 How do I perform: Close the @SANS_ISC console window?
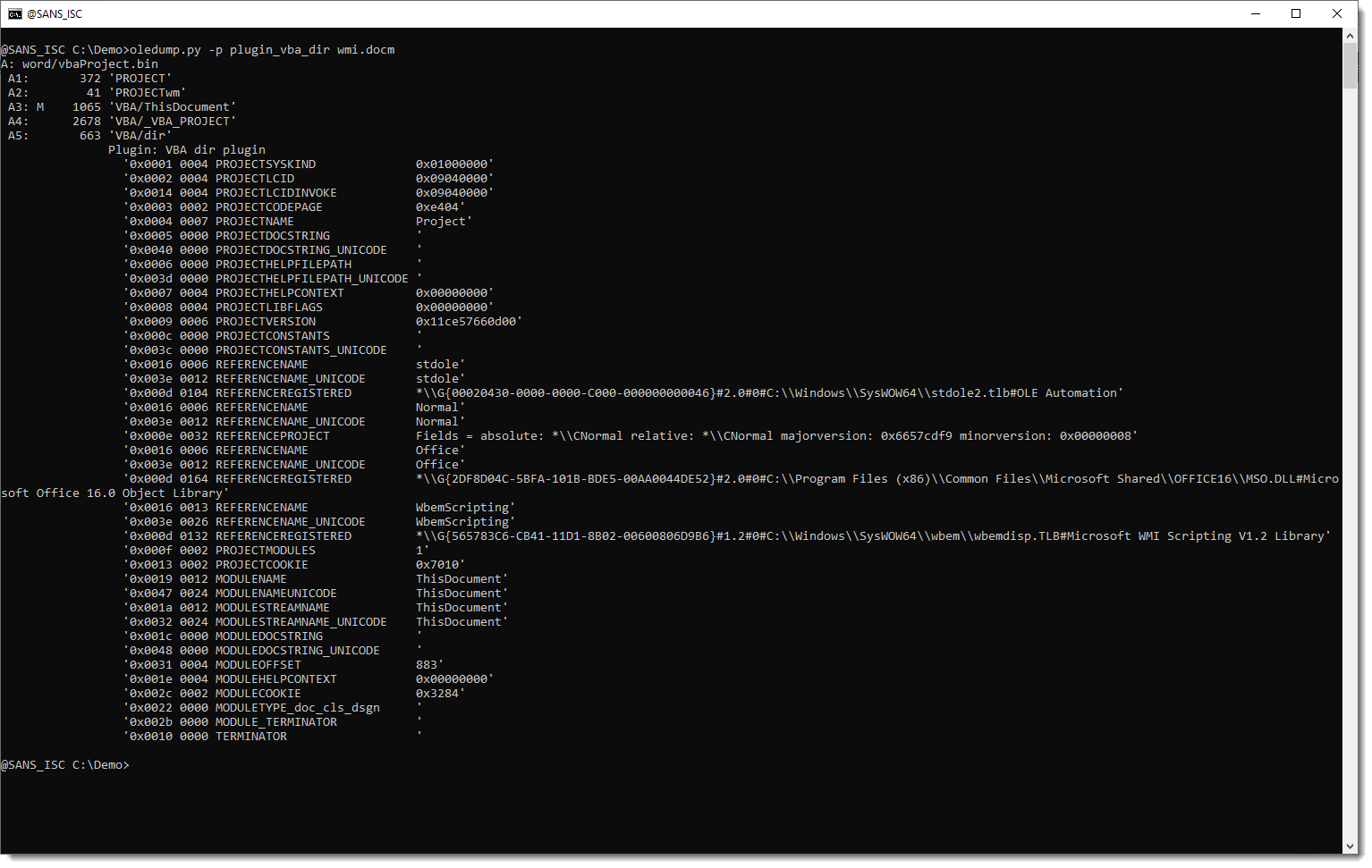[x=1337, y=14]
